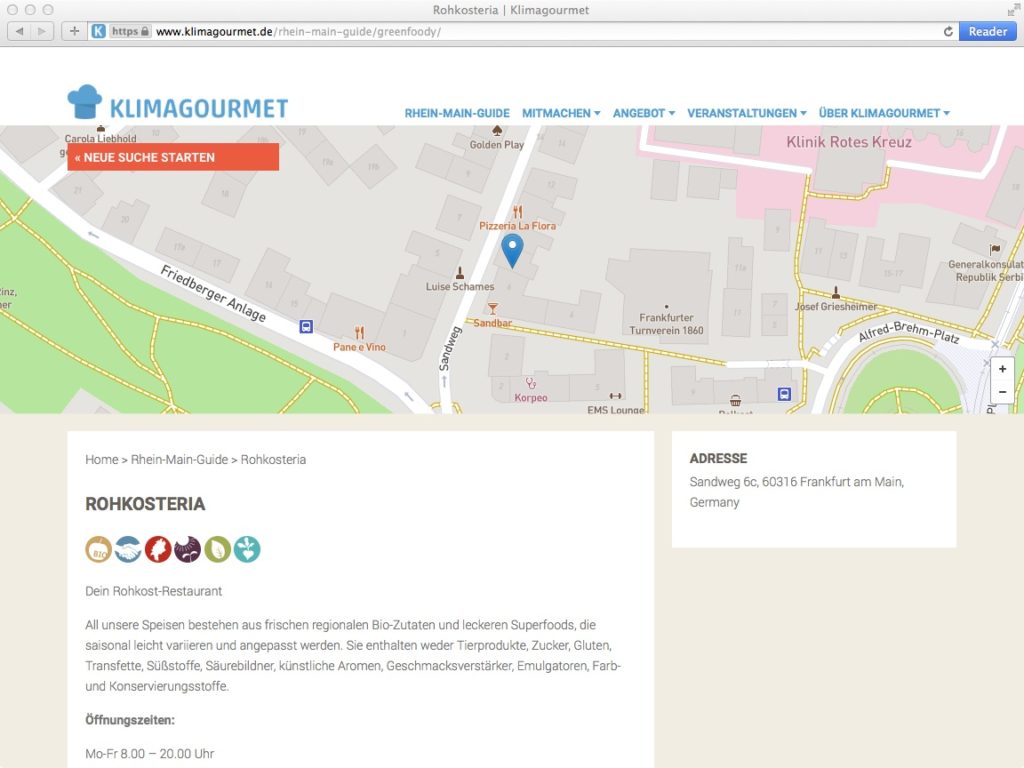Click the Korpeo doctor marker
Image resolution: width=1024 pixels, height=768 pixels.
pyautogui.click(x=530, y=383)
